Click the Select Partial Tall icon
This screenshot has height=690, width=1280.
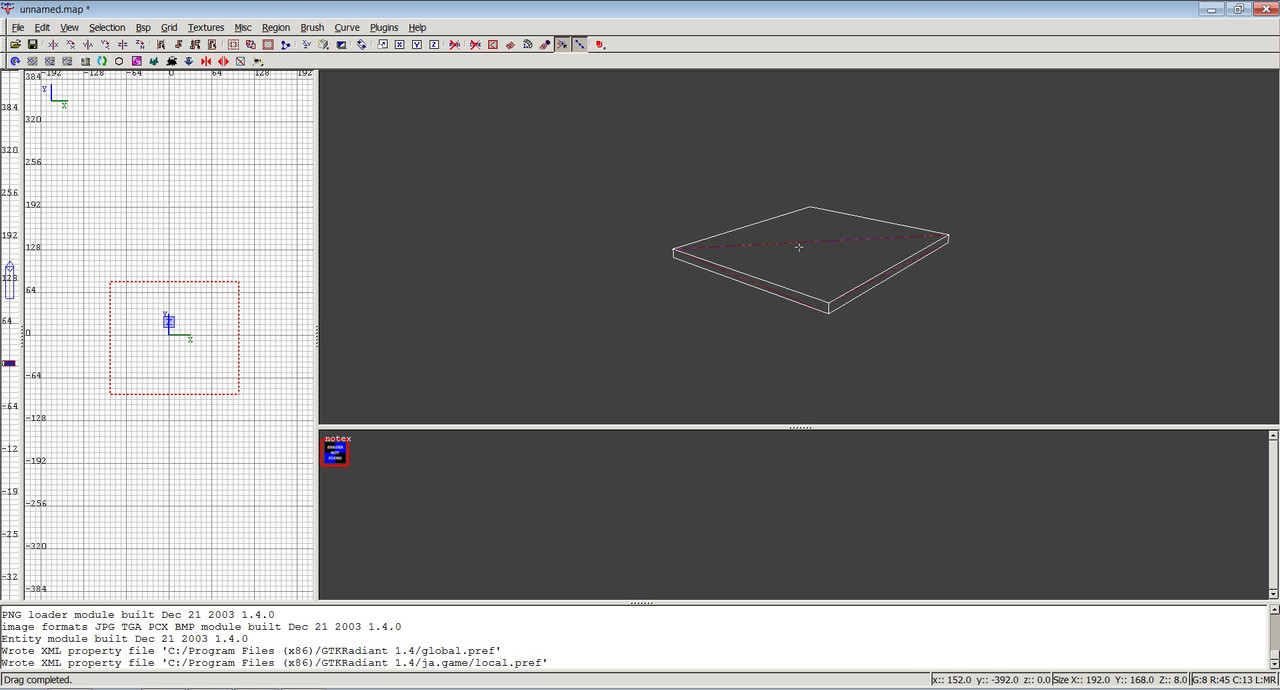195,45
